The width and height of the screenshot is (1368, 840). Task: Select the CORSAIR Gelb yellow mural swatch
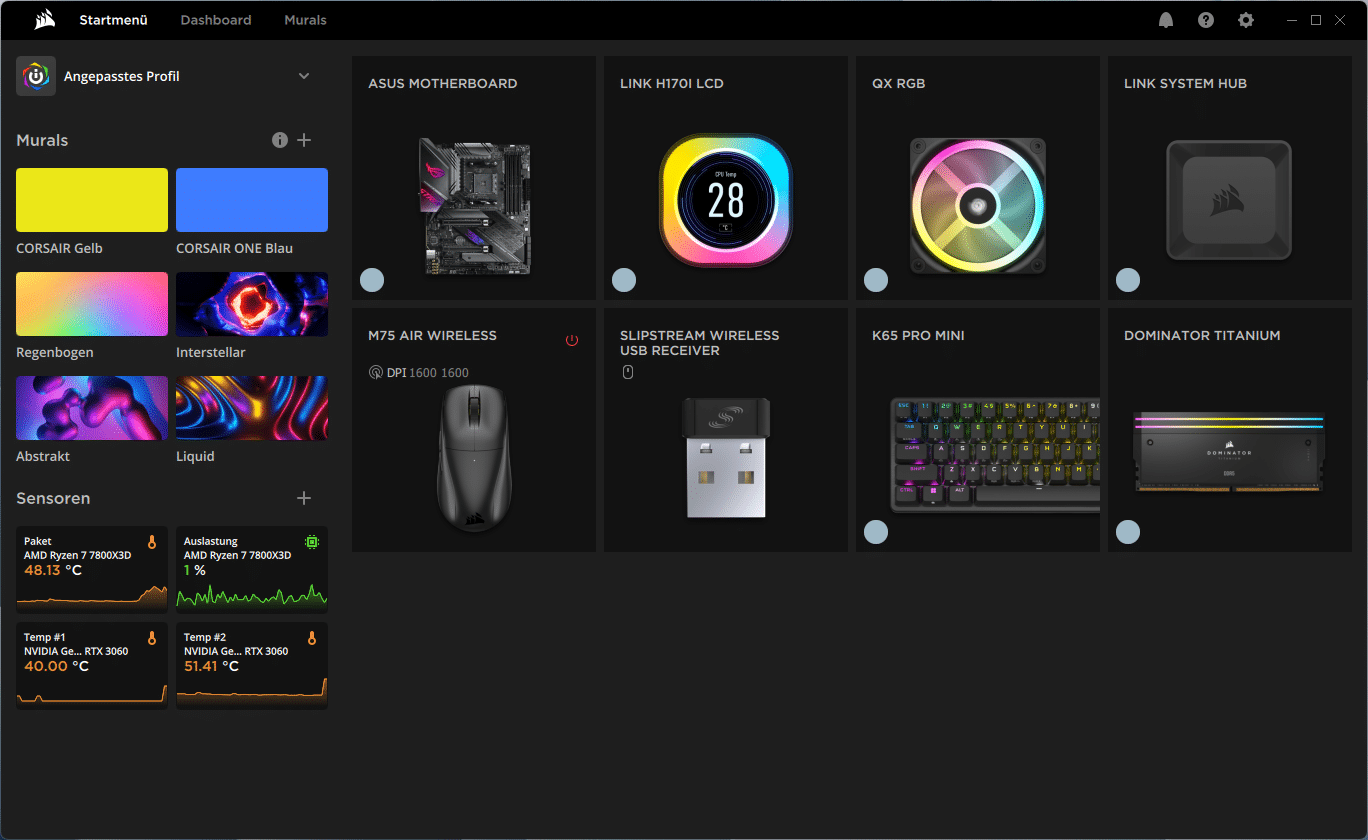[x=92, y=200]
